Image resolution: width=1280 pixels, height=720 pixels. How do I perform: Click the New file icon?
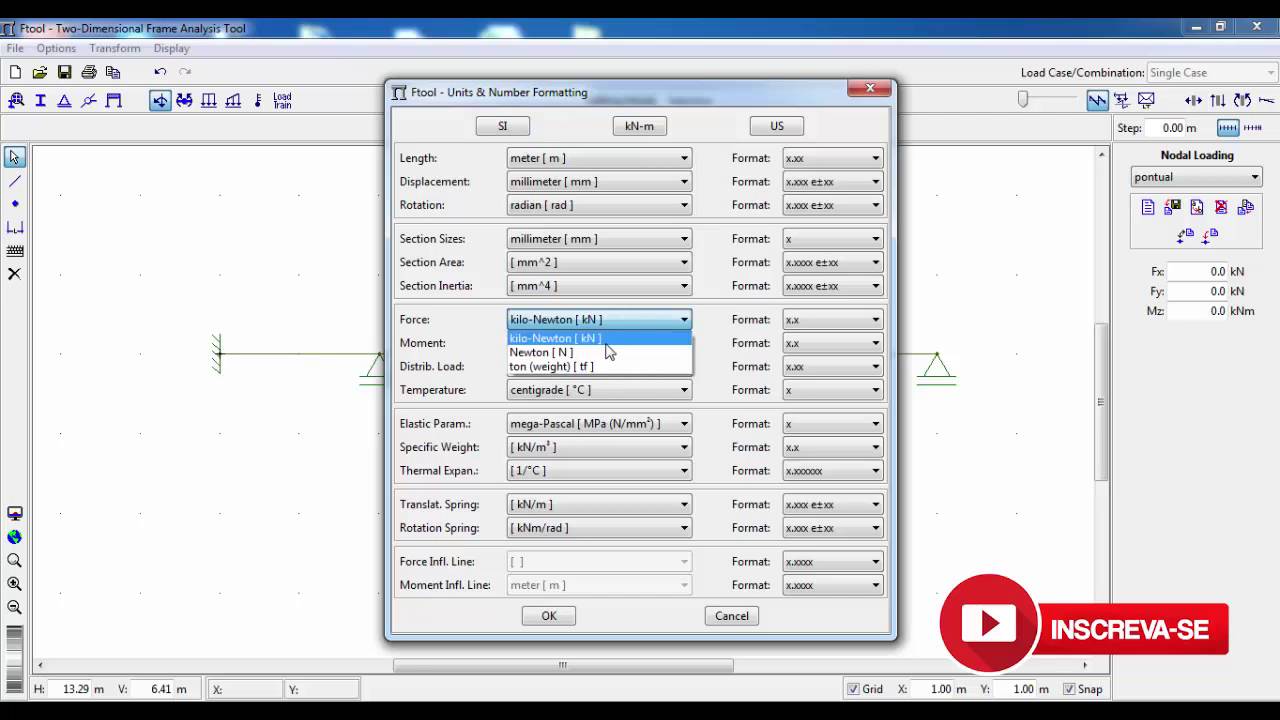(15, 72)
